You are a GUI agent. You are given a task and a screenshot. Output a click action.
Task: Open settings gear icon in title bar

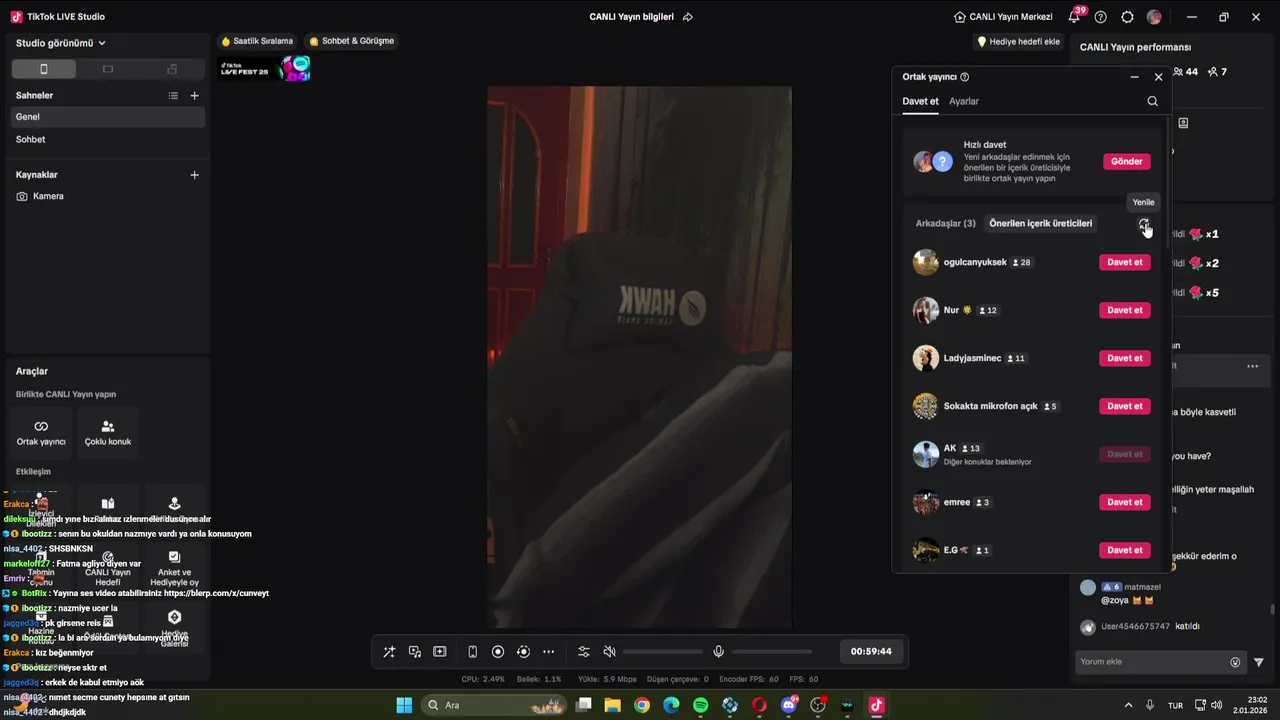[1128, 17]
